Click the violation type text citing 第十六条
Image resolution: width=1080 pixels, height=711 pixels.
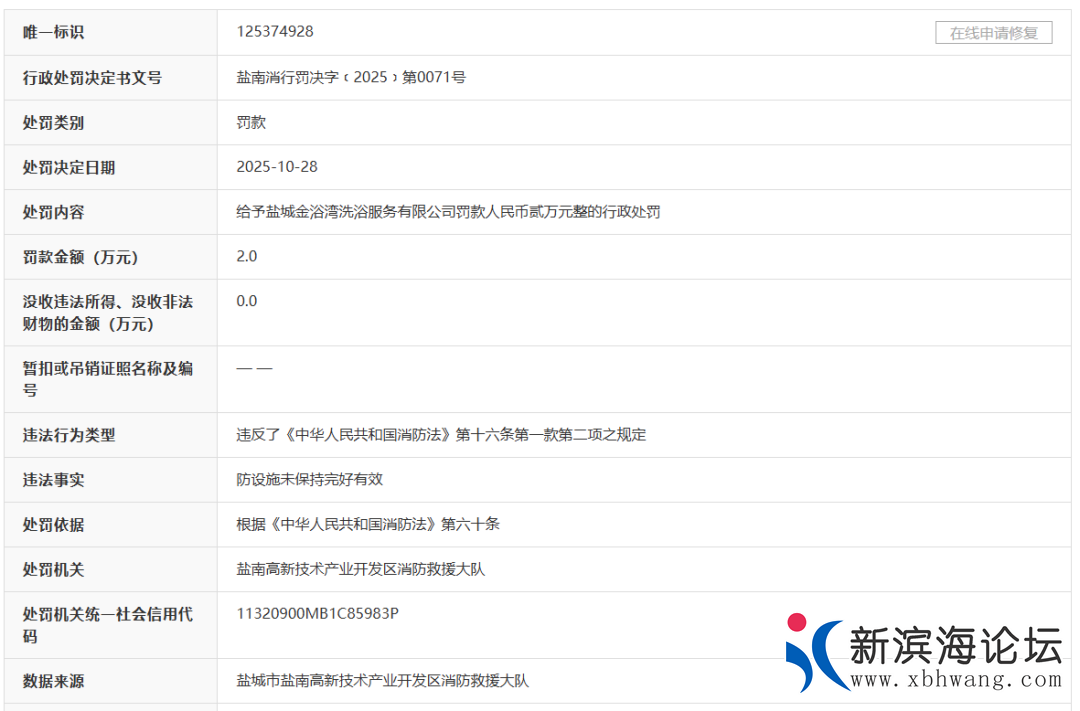click(x=441, y=435)
